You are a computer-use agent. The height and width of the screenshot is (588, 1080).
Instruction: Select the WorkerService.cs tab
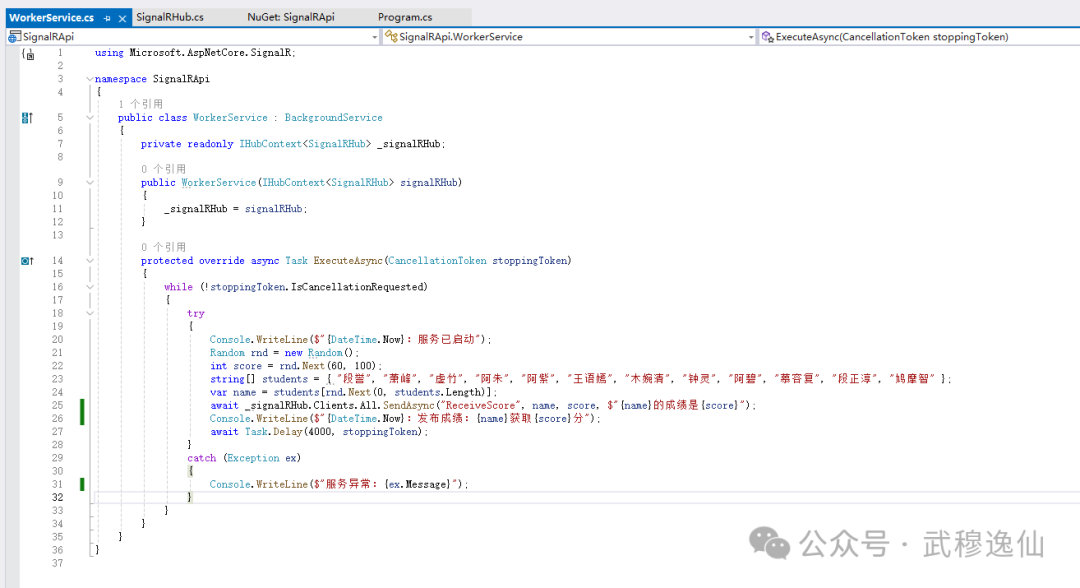[x=52, y=18]
